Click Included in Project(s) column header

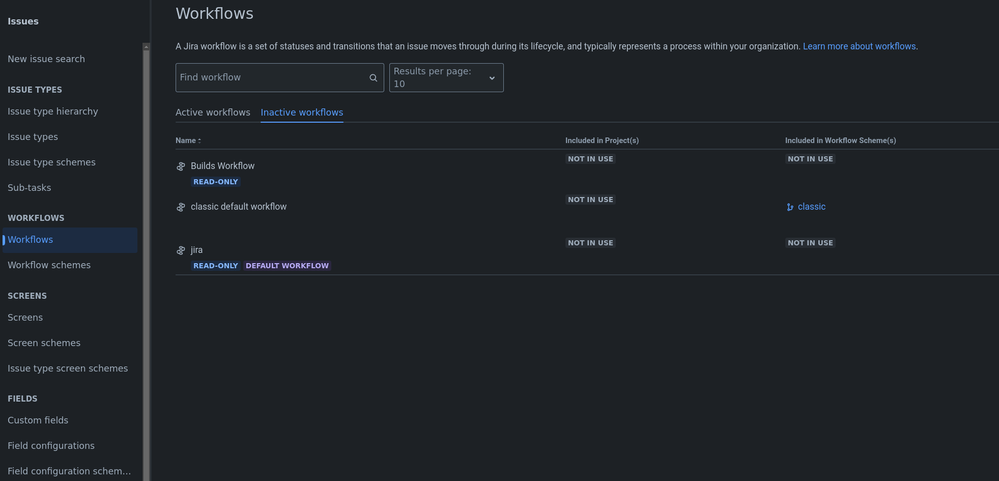[x=602, y=141]
